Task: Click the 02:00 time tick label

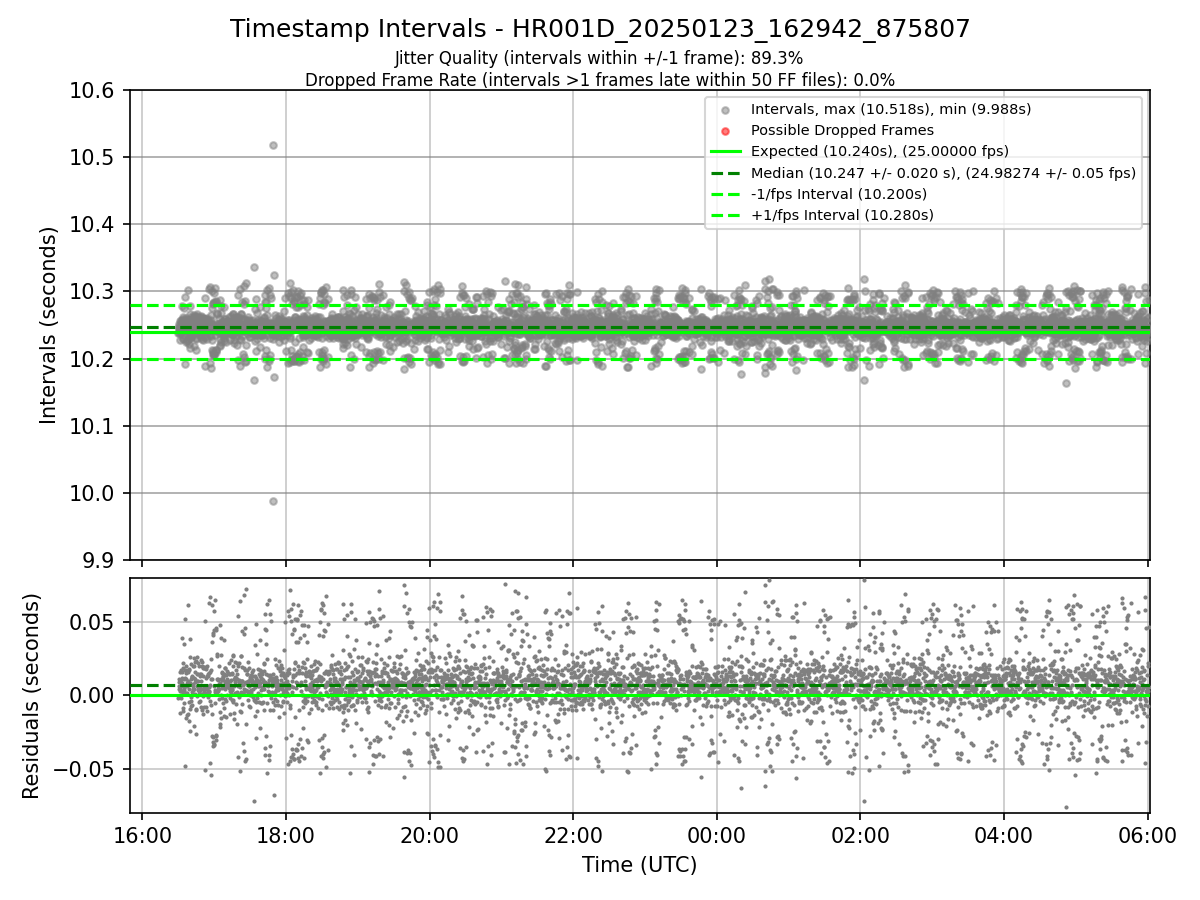Action: coord(861,835)
